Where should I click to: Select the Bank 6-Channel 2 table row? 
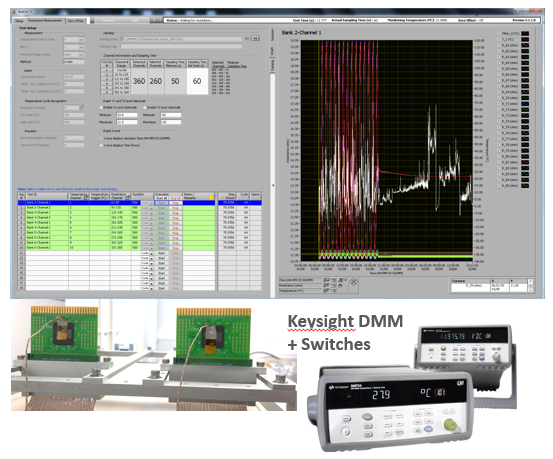pyautogui.click(x=116, y=248)
